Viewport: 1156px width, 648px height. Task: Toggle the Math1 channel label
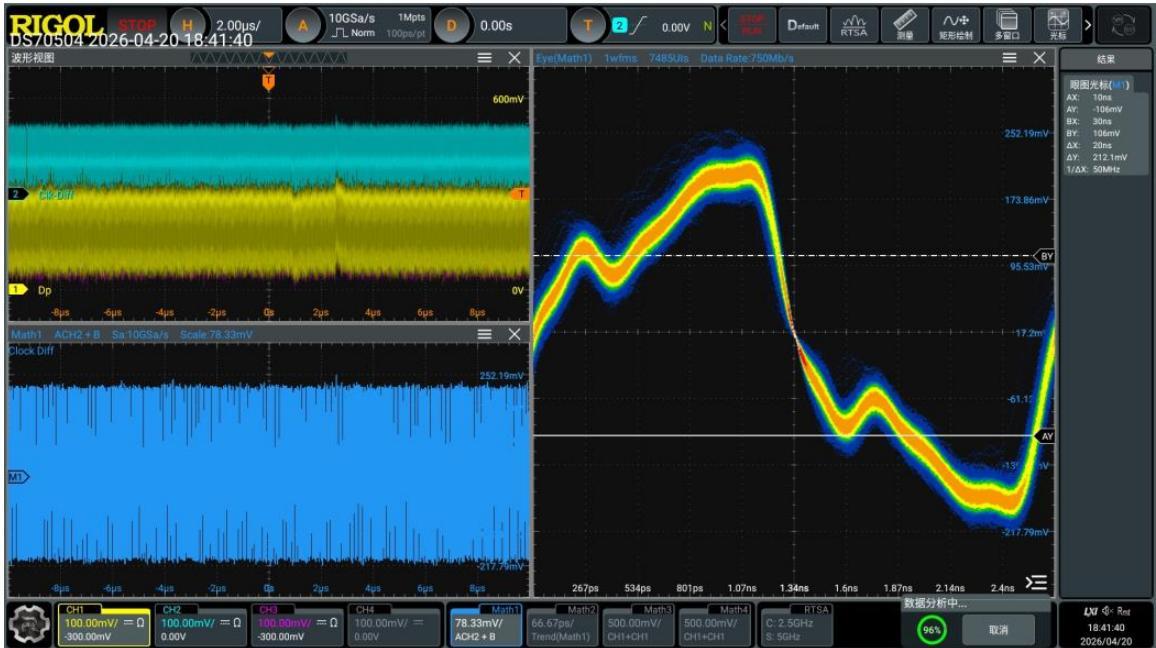[x=487, y=624]
